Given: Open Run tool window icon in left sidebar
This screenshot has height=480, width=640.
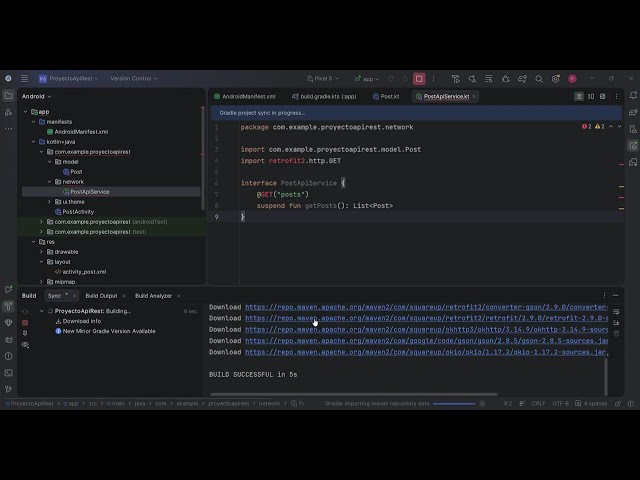Looking at the screenshot, I should pos(8,289).
